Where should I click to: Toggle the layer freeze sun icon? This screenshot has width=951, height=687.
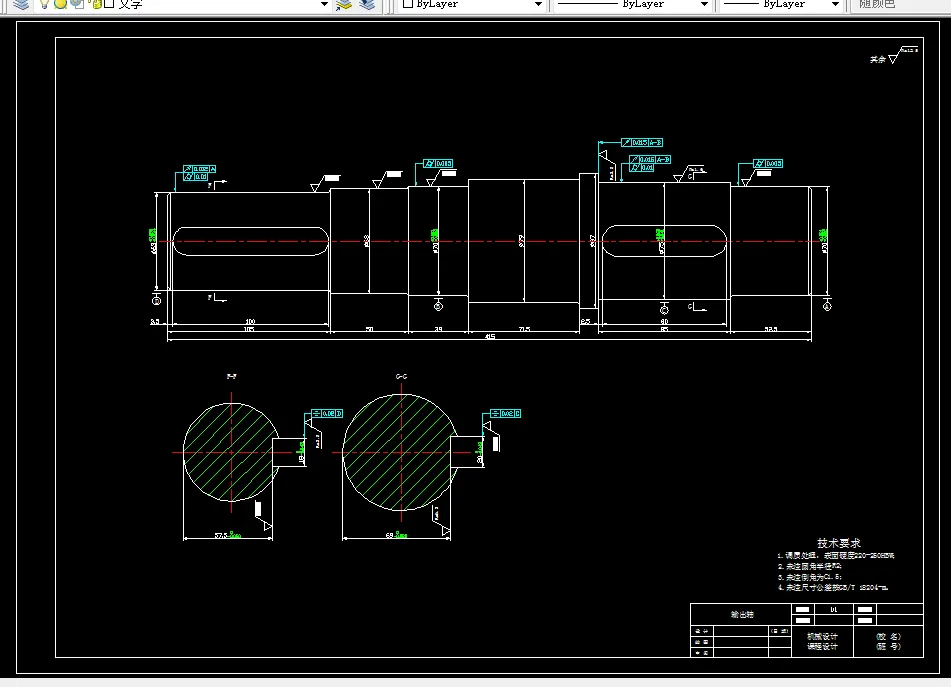tap(60, 4)
